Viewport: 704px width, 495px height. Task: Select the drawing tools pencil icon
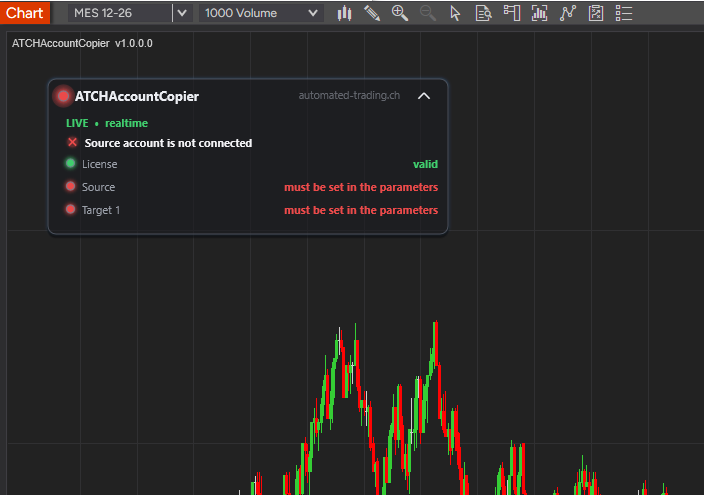pos(372,13)
